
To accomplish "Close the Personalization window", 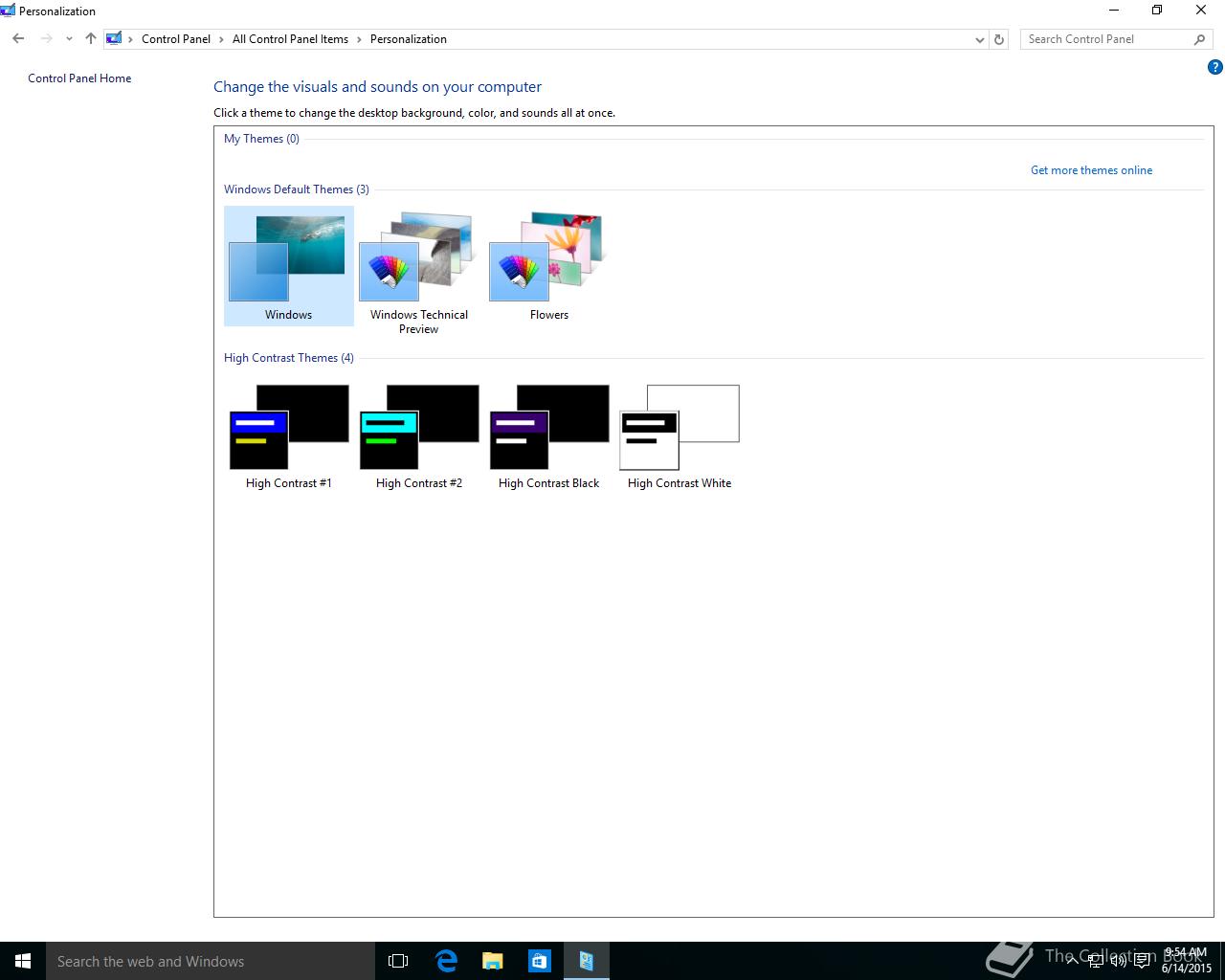I will pyautogui.click(x=1201, y=11).
